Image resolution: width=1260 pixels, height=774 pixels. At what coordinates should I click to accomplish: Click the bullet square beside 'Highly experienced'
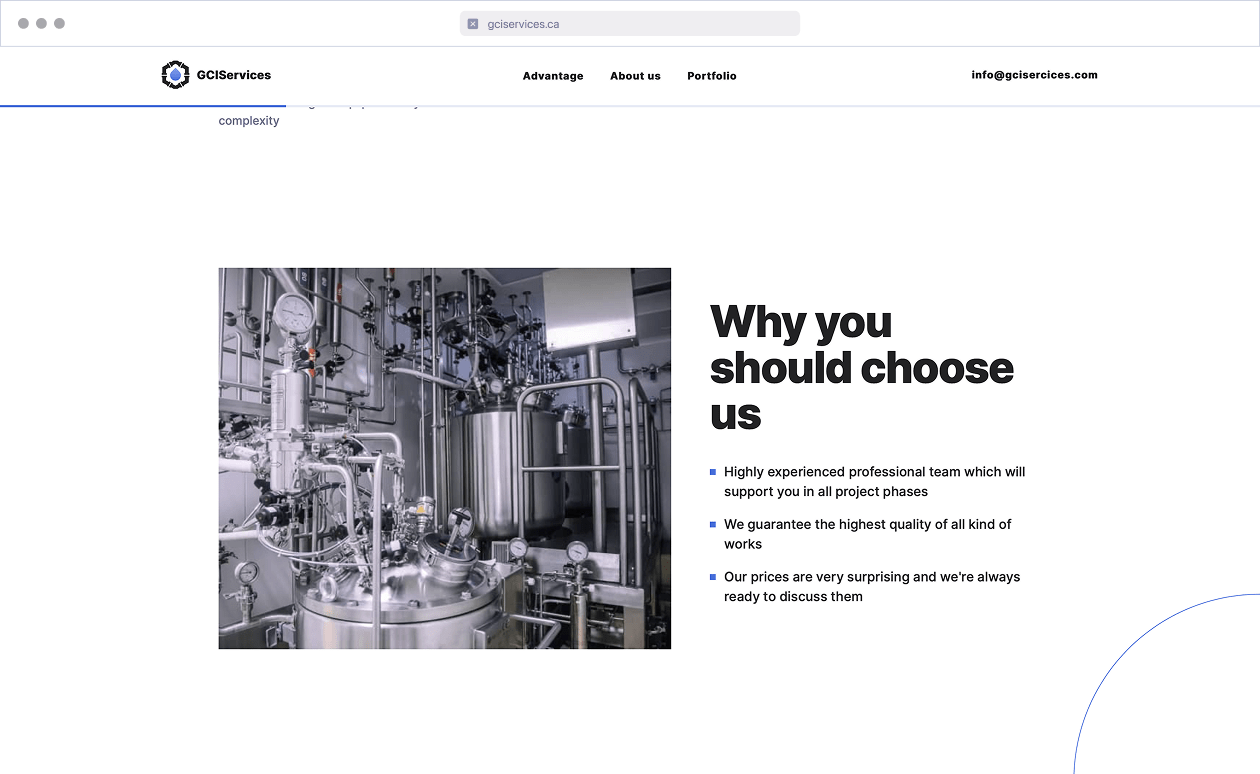click(713, 472)
